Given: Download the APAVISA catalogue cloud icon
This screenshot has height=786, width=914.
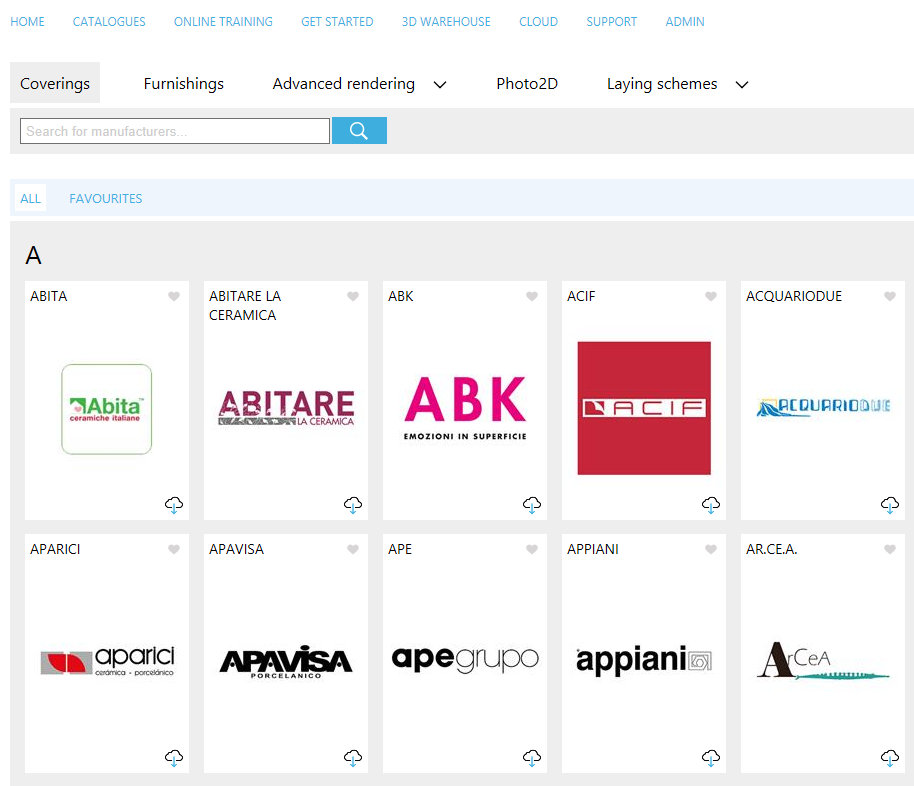Looking at the screenshot, I should pyautogui.click(x=353, y=757).
